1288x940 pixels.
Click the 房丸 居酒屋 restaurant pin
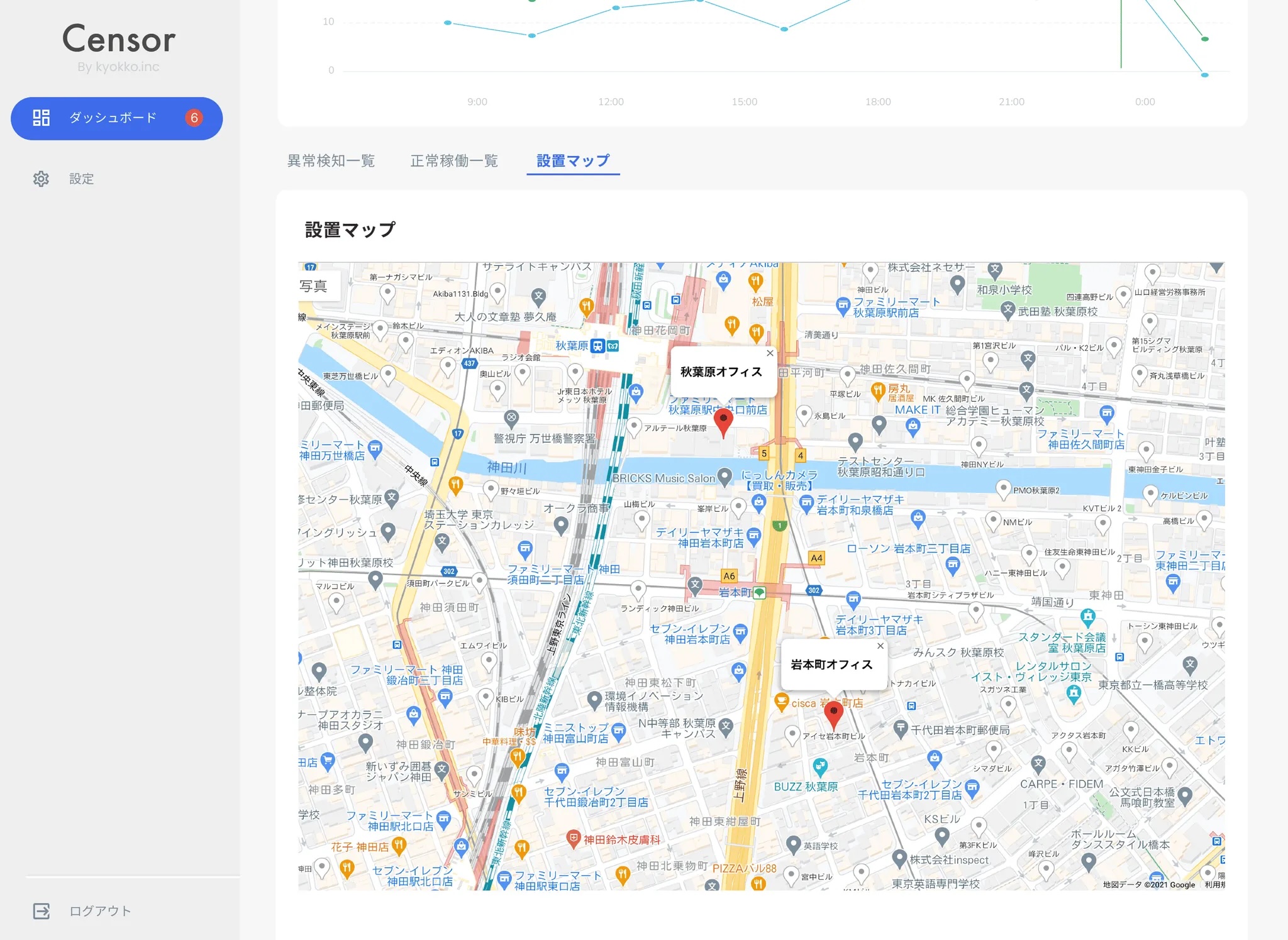click(878, 392)
